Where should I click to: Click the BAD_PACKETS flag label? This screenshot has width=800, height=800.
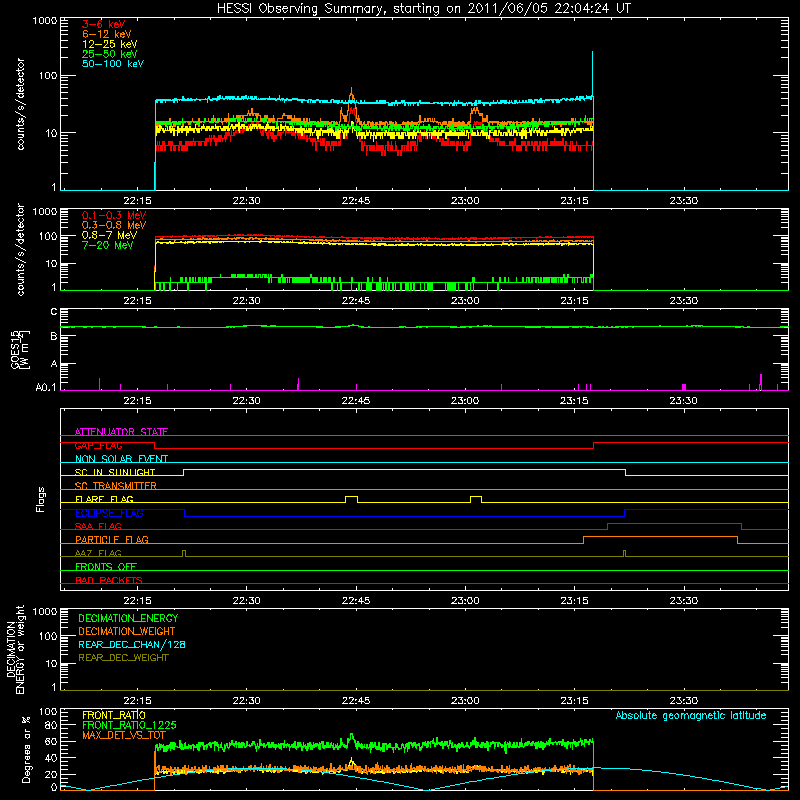click(x=109, y=580)
